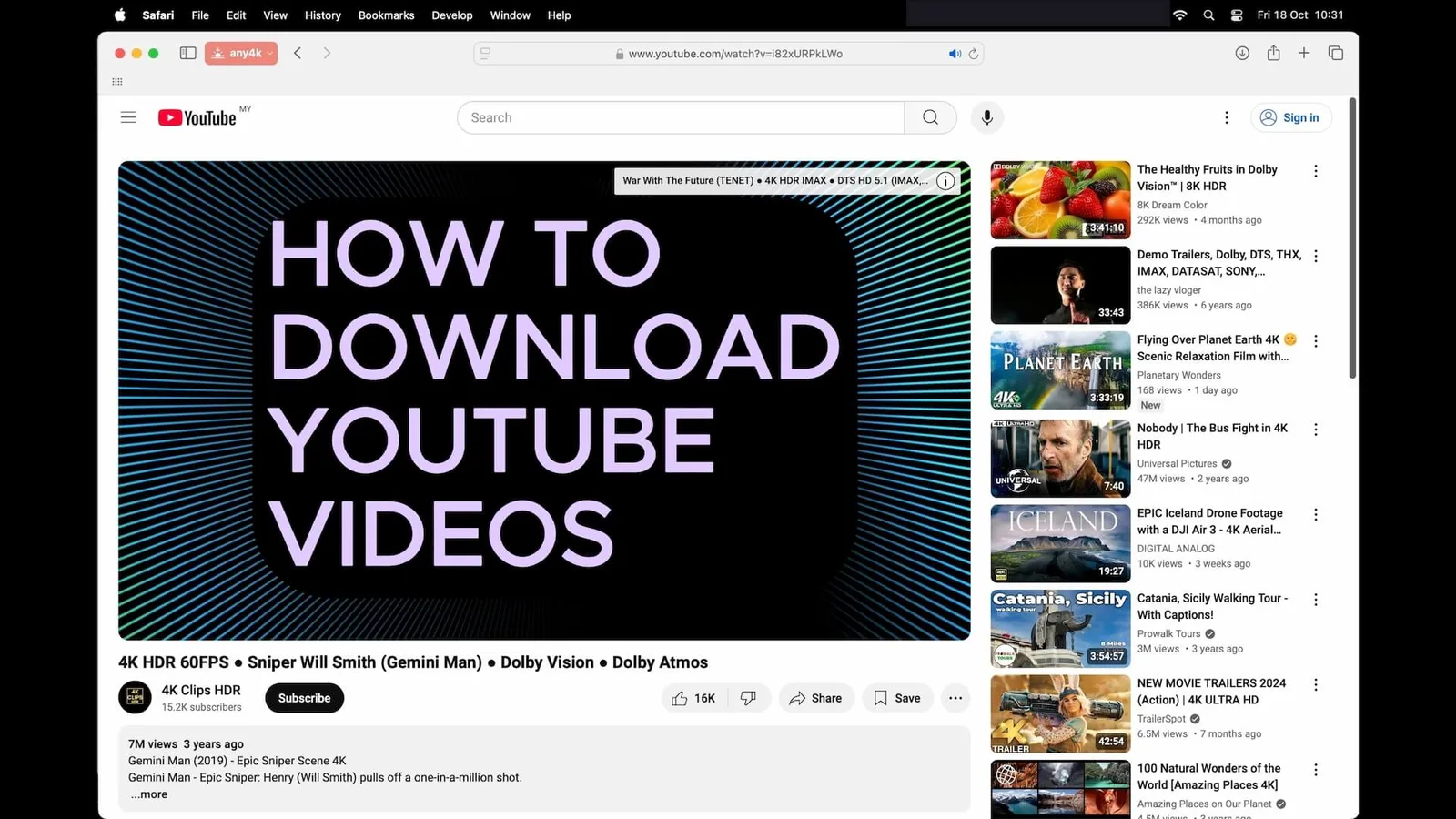Viewport: 1456px width, 819px height.
Task: Open a new Safari tab
Action: pos(1304,53)
